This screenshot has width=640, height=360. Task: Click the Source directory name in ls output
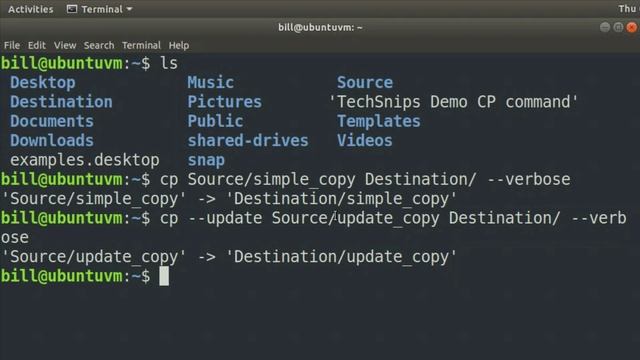click(x=365, y=83)
